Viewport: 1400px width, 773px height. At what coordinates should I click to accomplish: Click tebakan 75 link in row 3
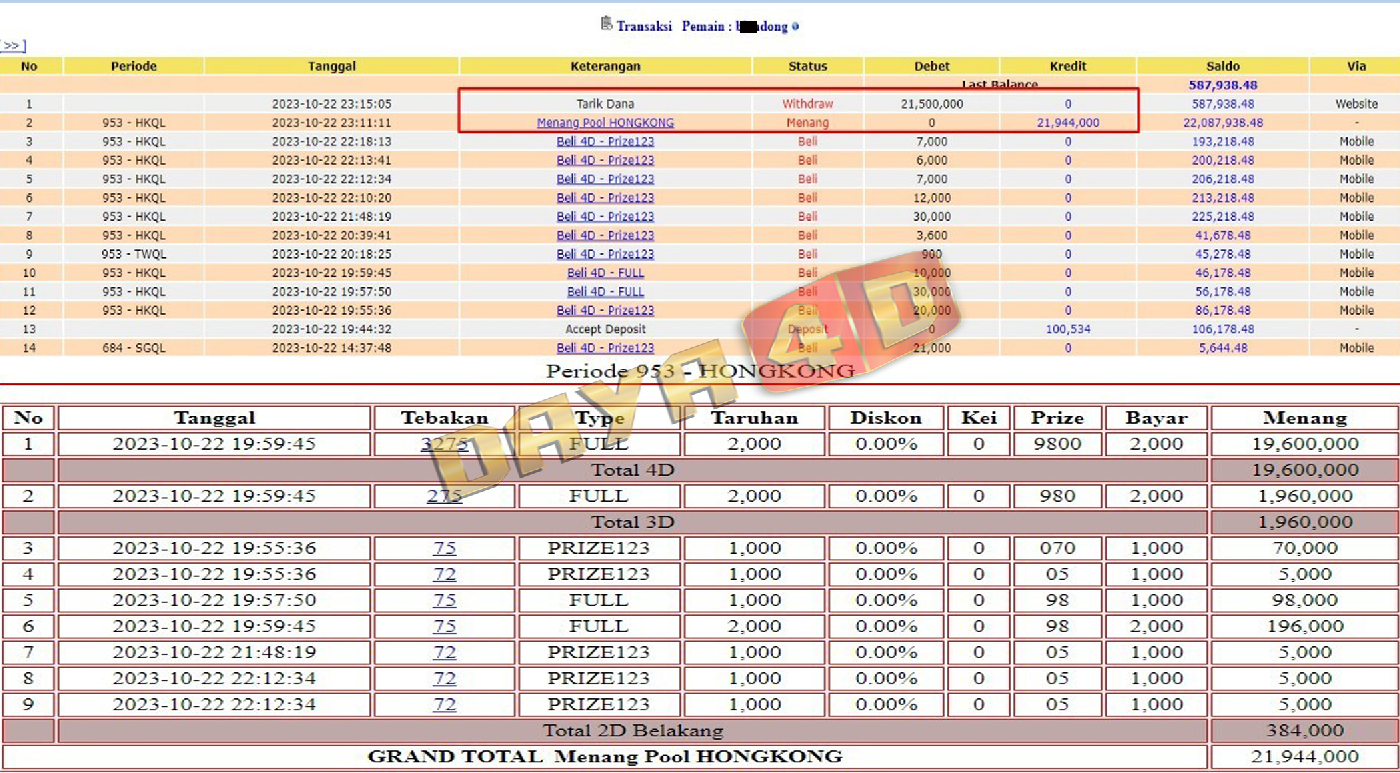(x=444, y=548)
